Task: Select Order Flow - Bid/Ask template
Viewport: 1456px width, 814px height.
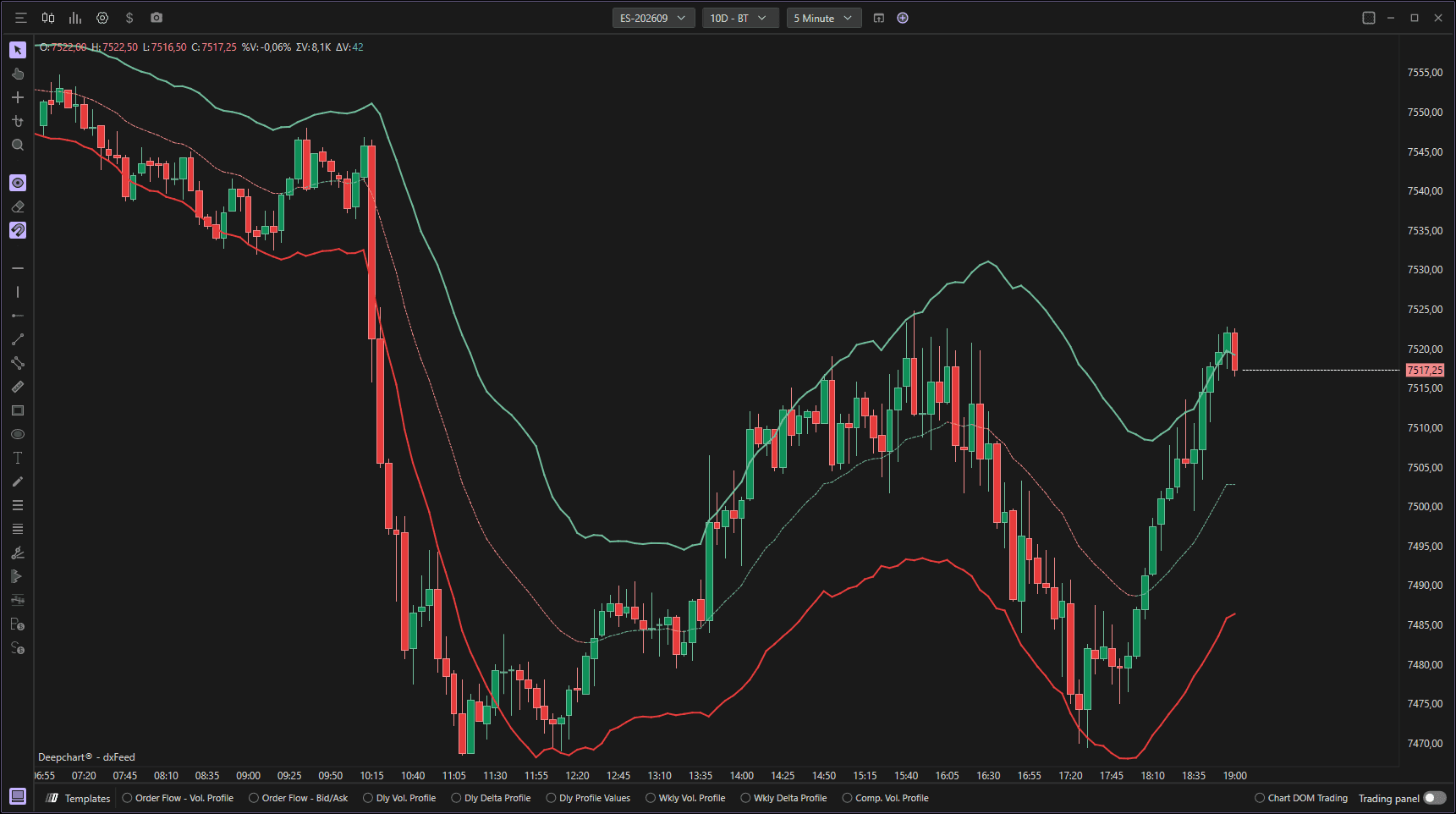Action: click(298, 798)
